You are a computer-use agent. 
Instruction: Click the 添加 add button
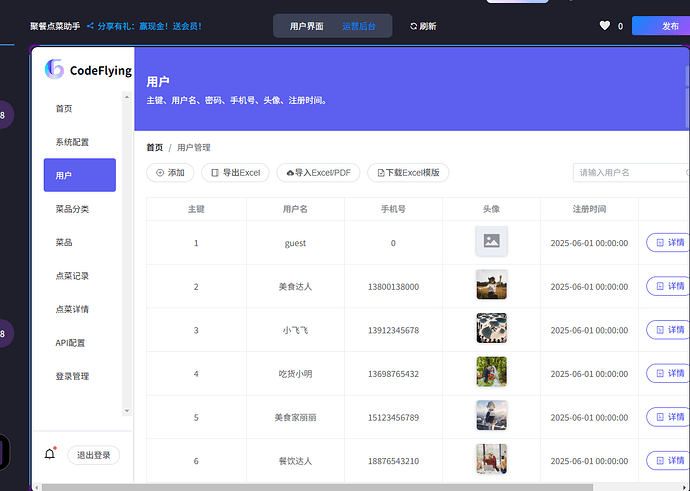coord(170,172)
